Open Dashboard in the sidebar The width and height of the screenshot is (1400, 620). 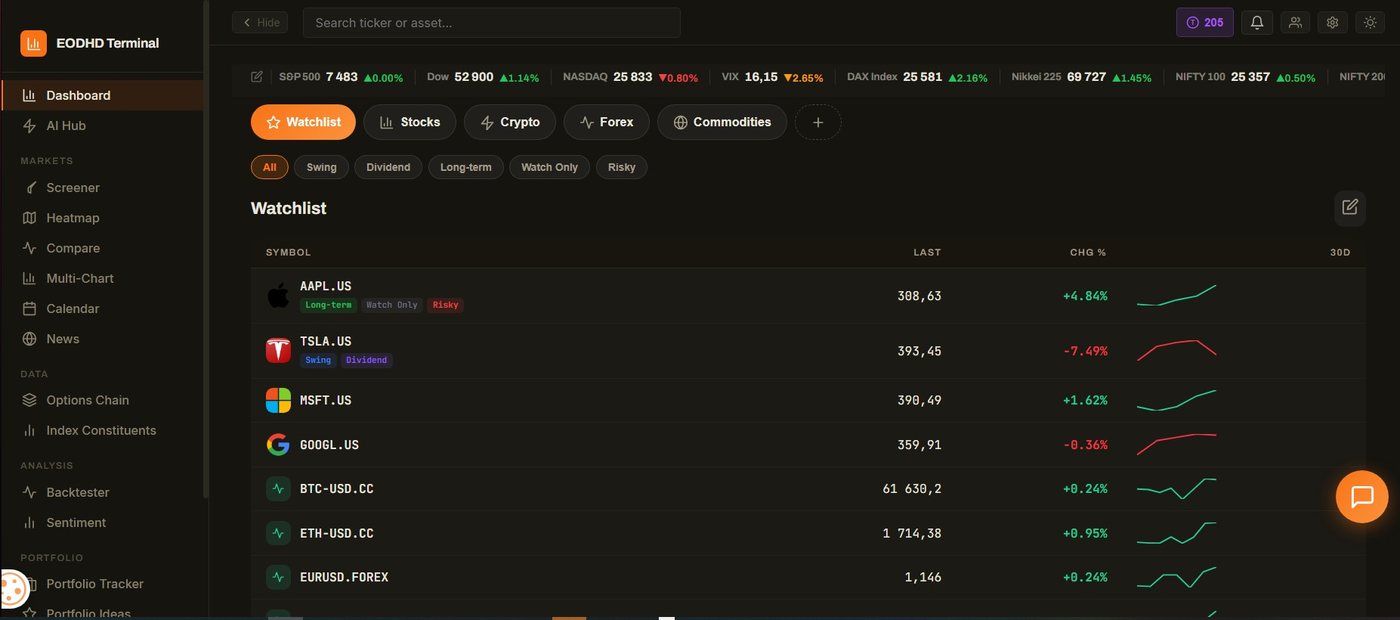[102, 95]
